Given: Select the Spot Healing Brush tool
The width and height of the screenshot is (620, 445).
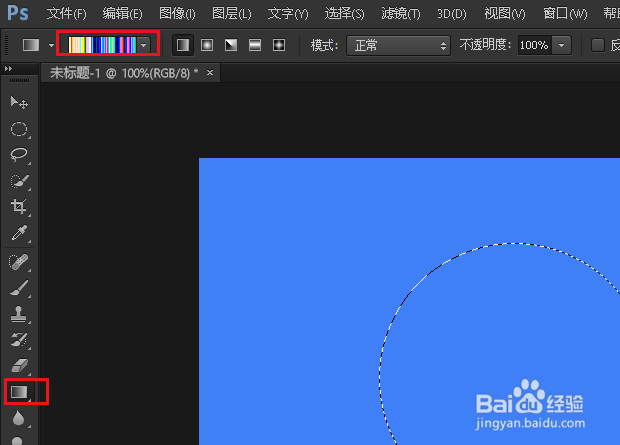Looking at the screenshot, I should coord(19,262).
